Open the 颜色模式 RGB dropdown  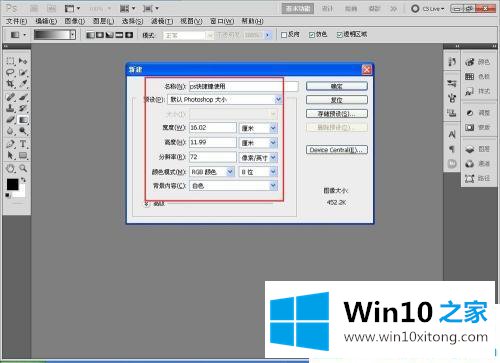pos(230,172)
